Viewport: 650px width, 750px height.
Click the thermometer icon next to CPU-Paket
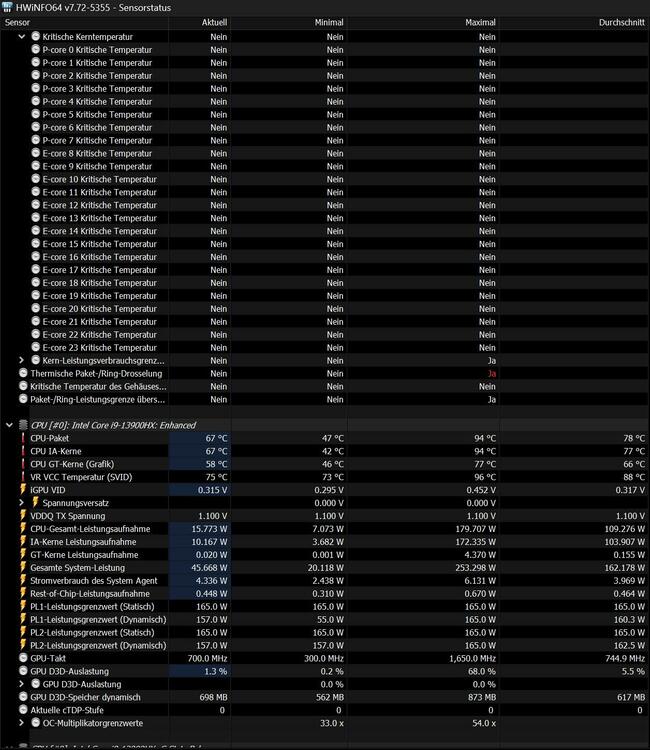click(x=23, y=438)
